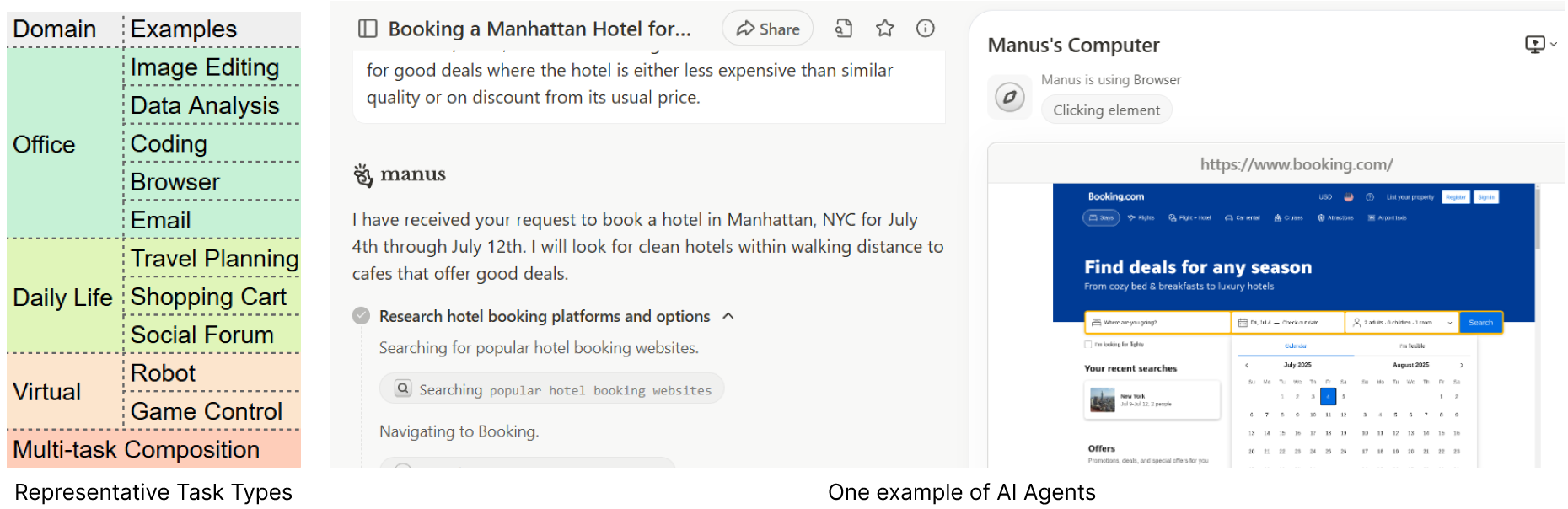Click the file preview icon beside Share
The image size is (1568, 509).
click(844, 29)
